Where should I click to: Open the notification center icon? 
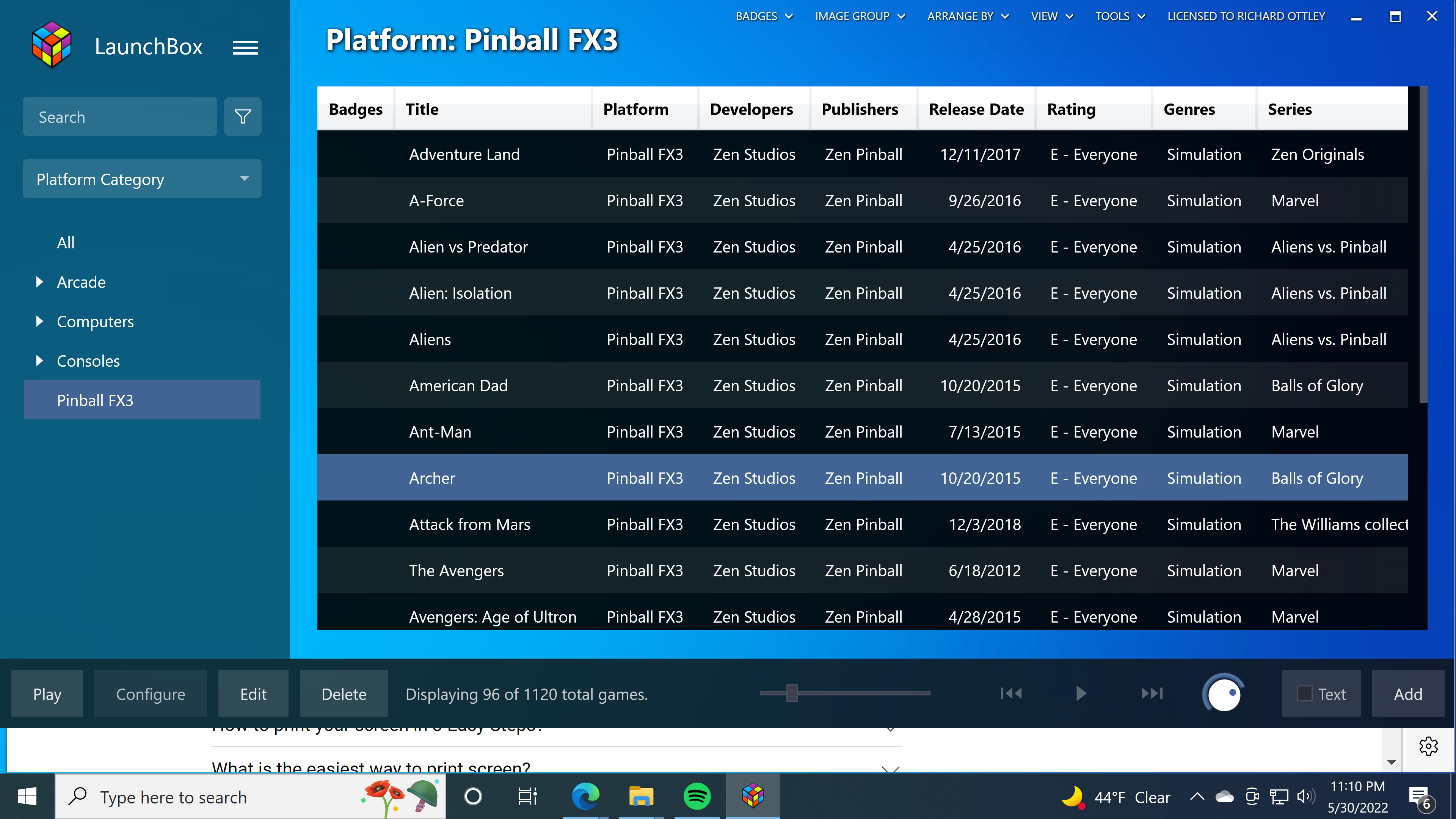(1420, 797)
